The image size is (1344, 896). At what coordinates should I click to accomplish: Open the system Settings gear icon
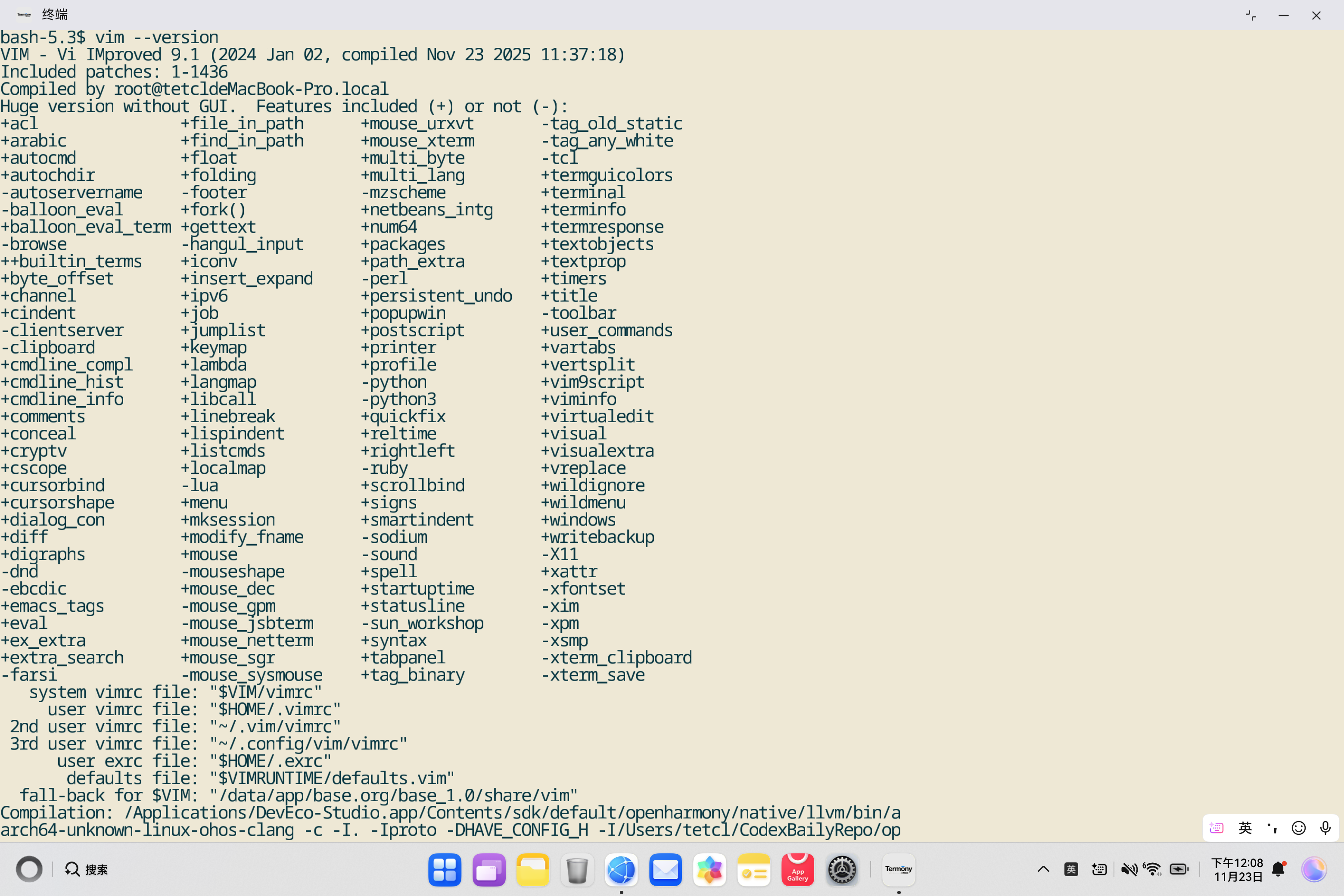842,870
